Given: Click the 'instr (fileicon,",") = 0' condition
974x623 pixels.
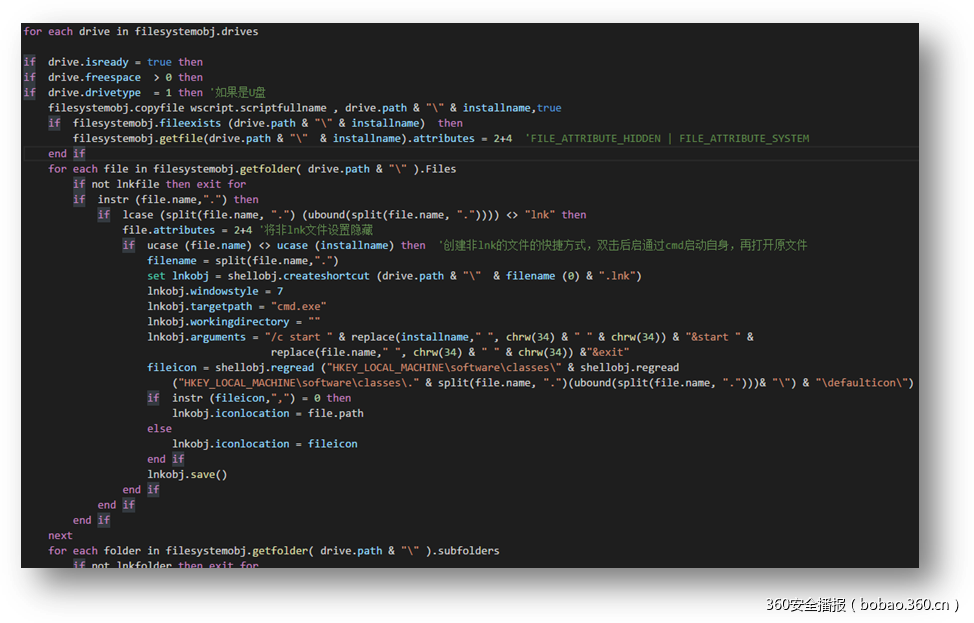Looking at the screenshot, I should point(246,398).
